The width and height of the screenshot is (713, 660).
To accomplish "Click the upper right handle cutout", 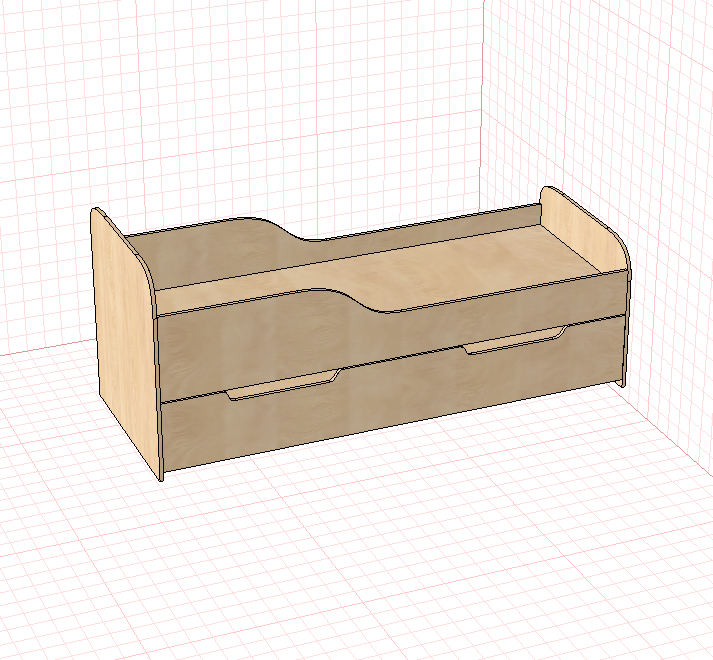I will [515, 340].
